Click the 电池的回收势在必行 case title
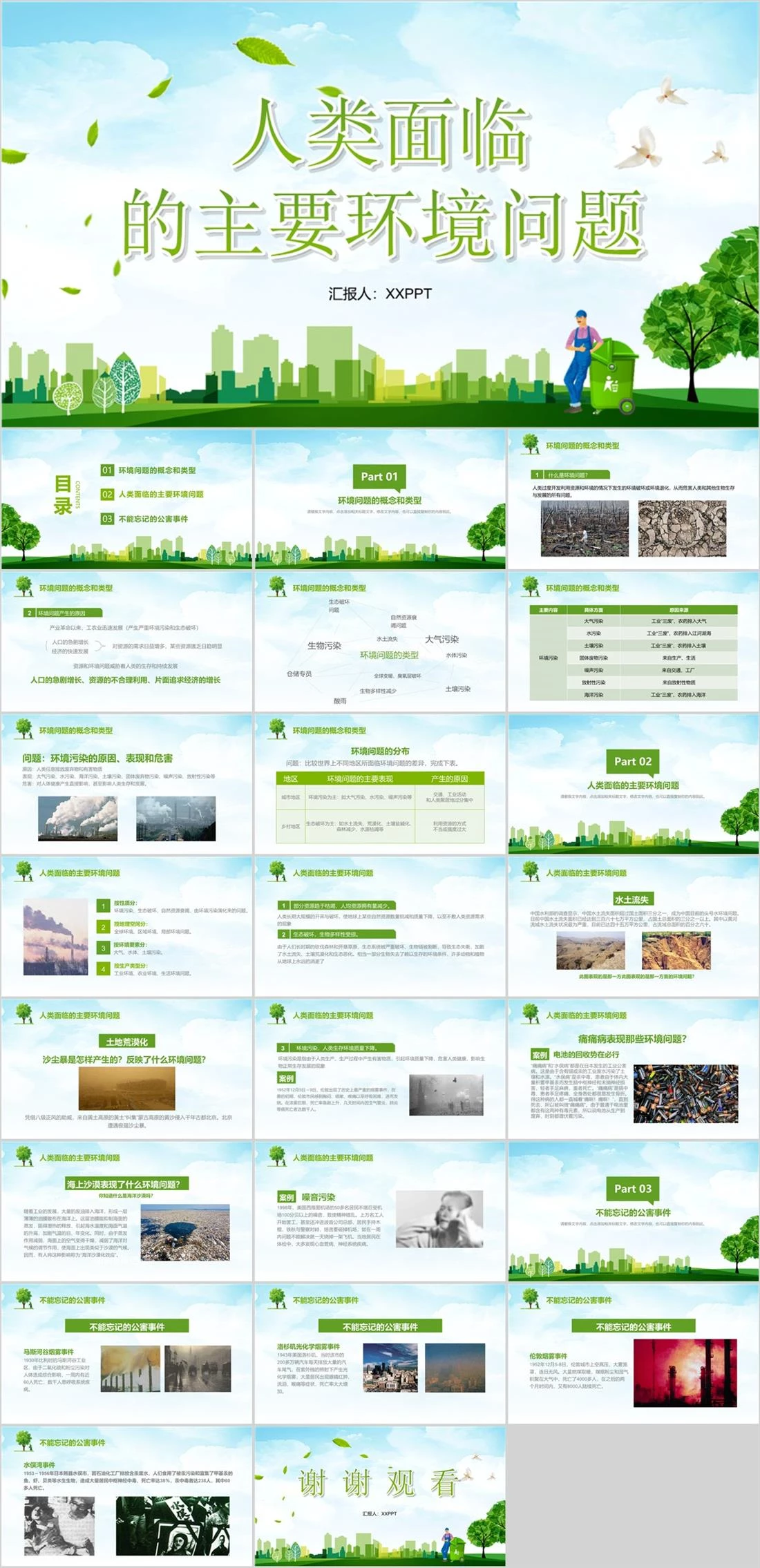 point(586,1055)
